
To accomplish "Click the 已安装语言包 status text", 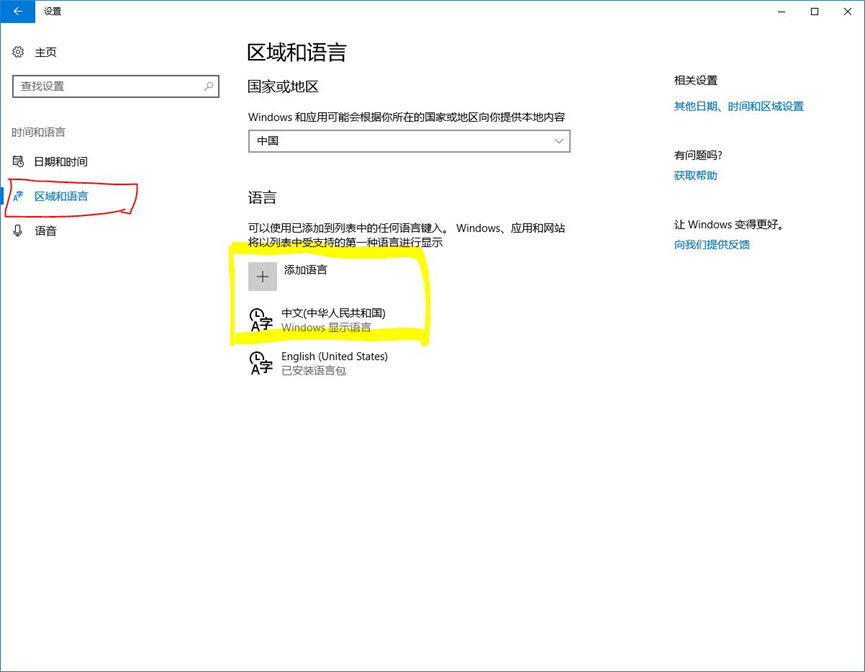I will click(313, 371).
